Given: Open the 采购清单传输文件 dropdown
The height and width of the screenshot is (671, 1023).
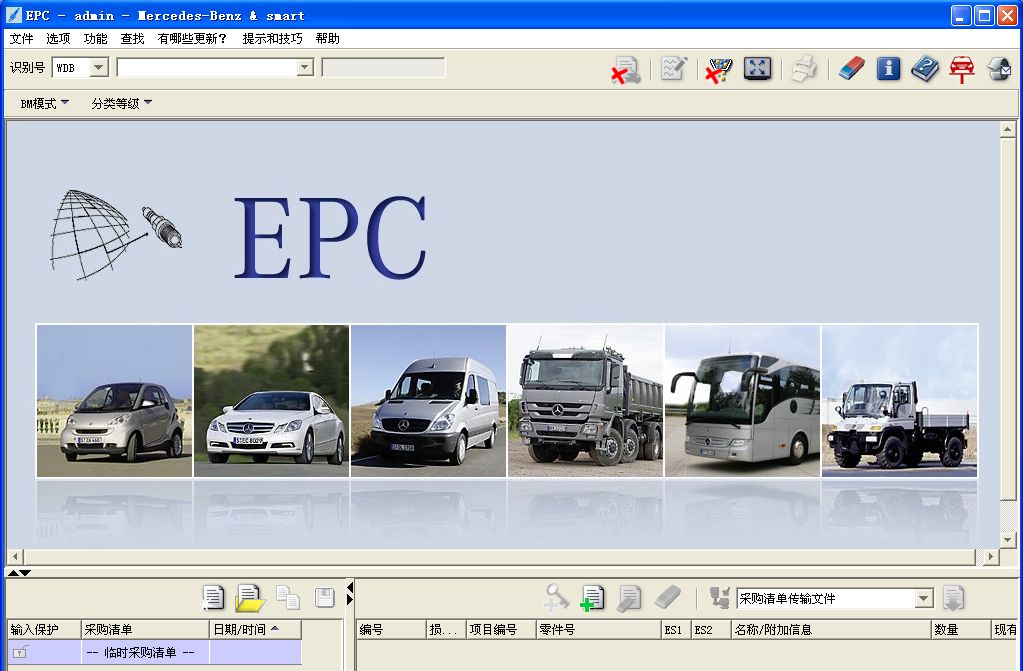Looking at the screenshot, I should (x=923, y=599).
